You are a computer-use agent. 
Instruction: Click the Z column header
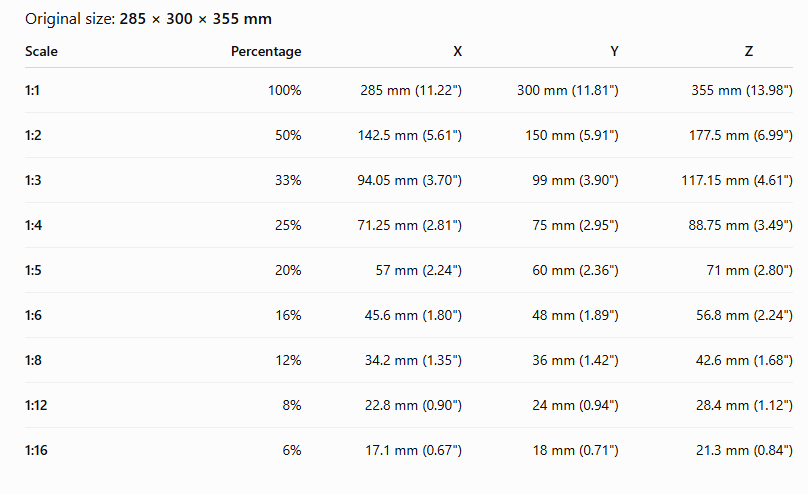(749, 52)
